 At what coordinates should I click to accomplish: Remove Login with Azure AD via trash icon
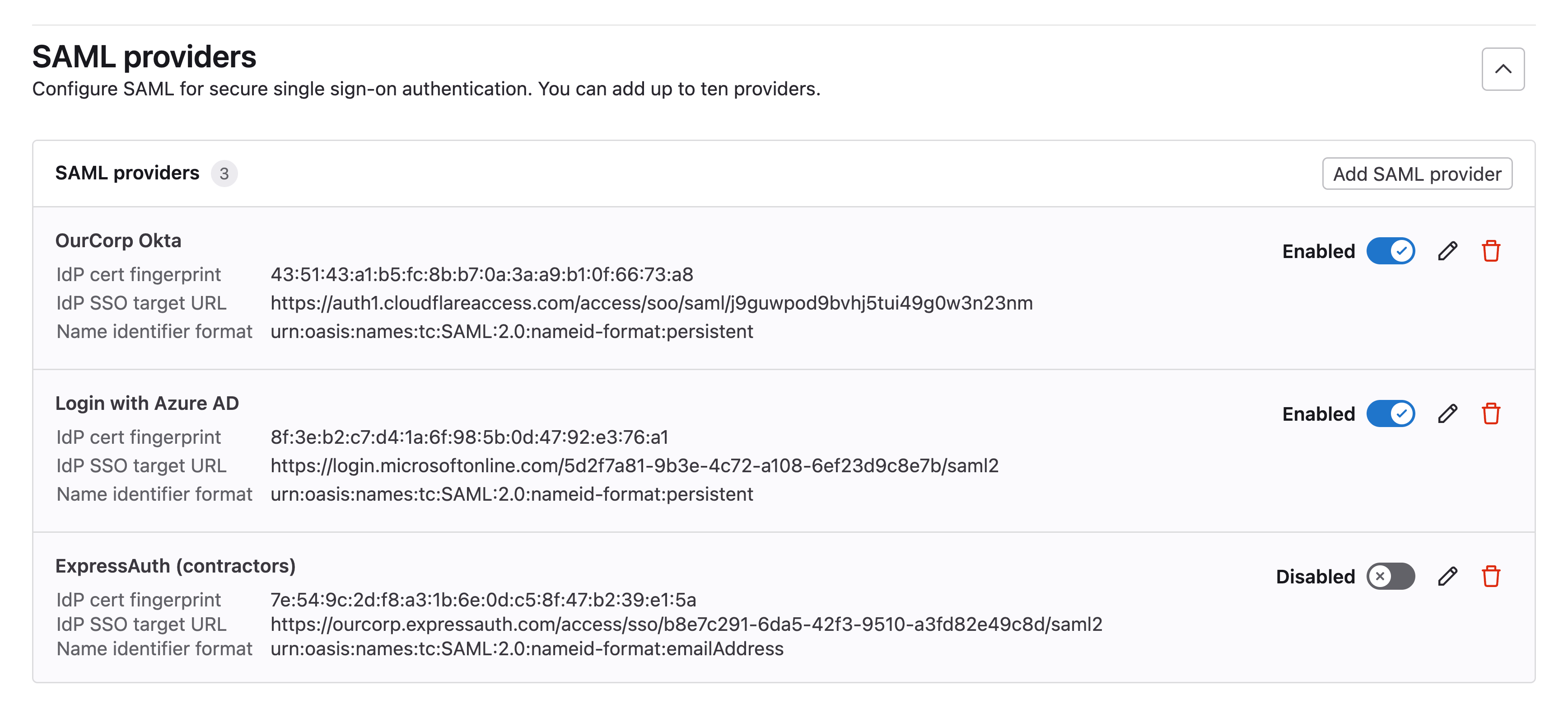tap(1491, 413)
